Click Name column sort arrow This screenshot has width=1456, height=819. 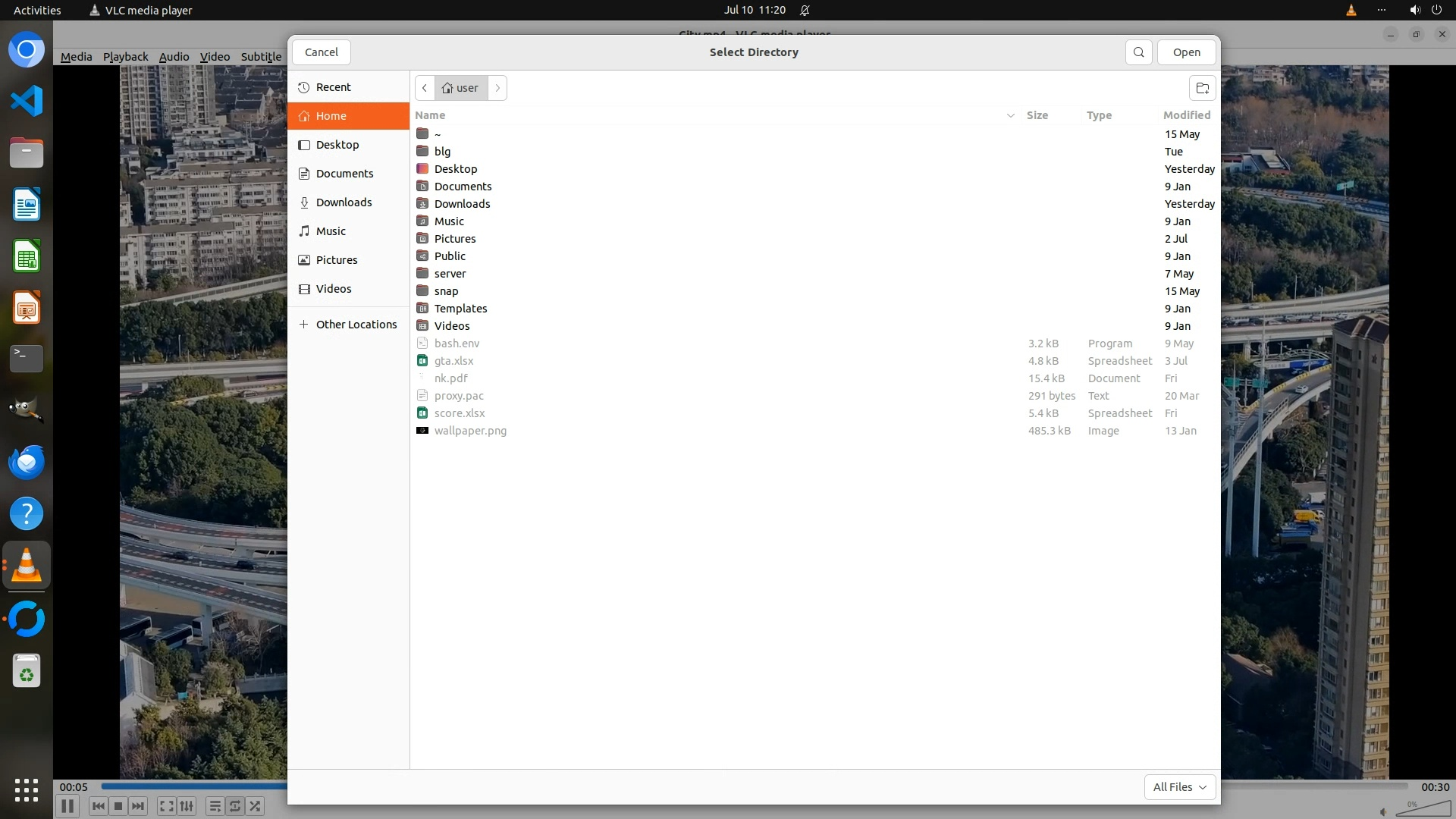tap(1010, 115)
